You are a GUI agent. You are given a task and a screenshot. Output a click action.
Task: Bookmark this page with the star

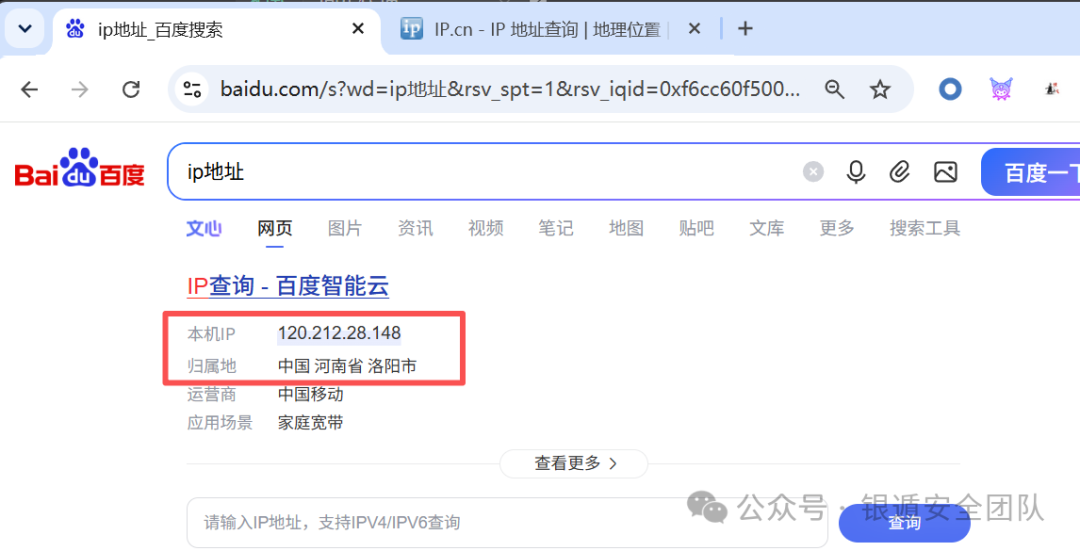pos(880,89)
